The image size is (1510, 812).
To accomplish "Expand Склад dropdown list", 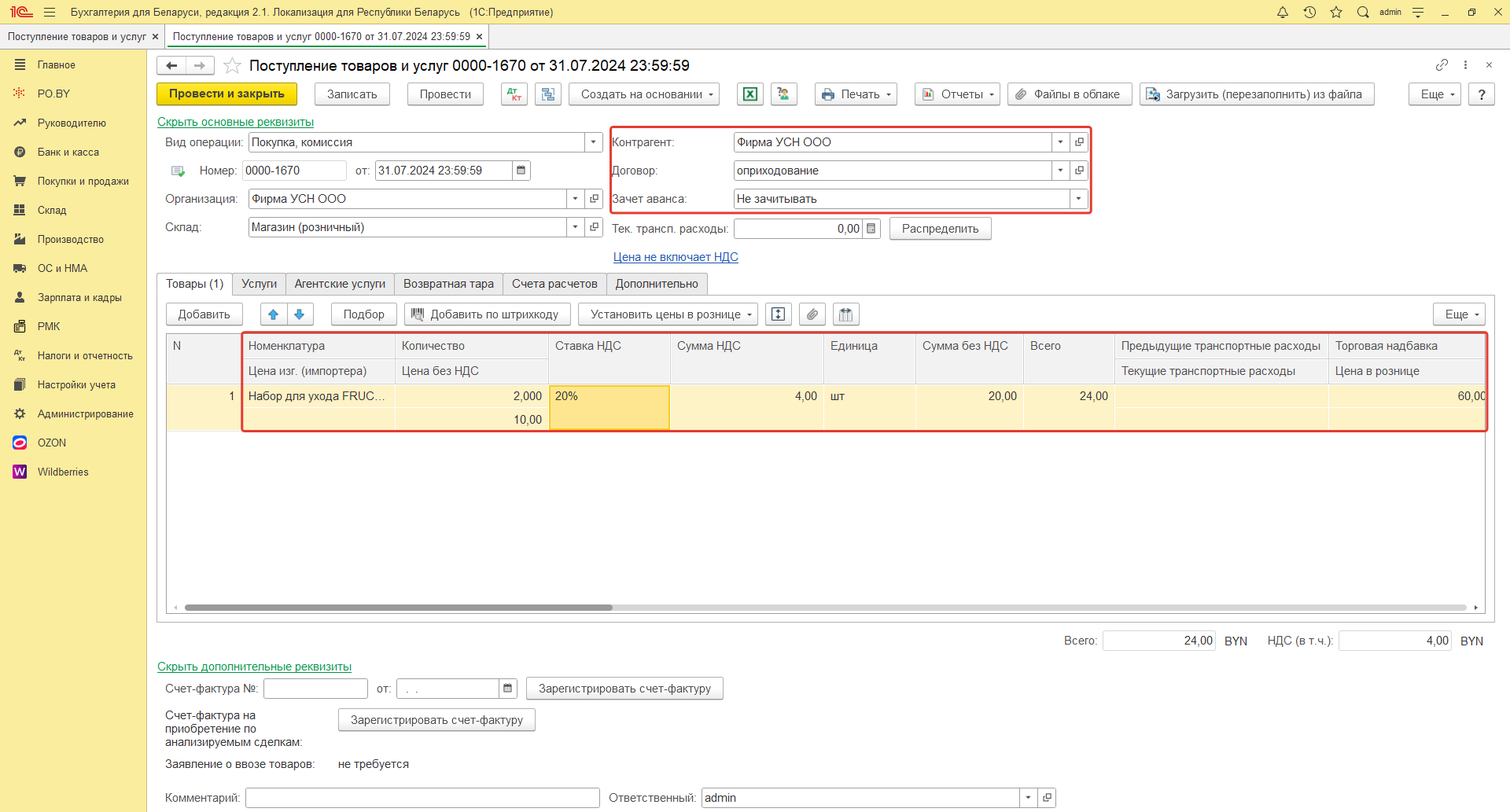I will (x=576, y=227).
